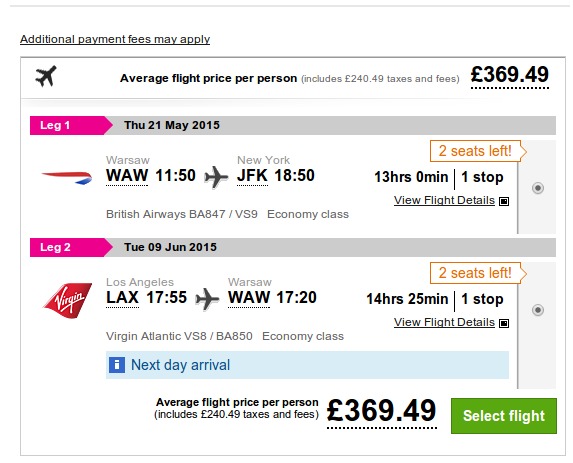Open View Flight Details for Los Angeles to Warsaw

[x=444, y=322]
